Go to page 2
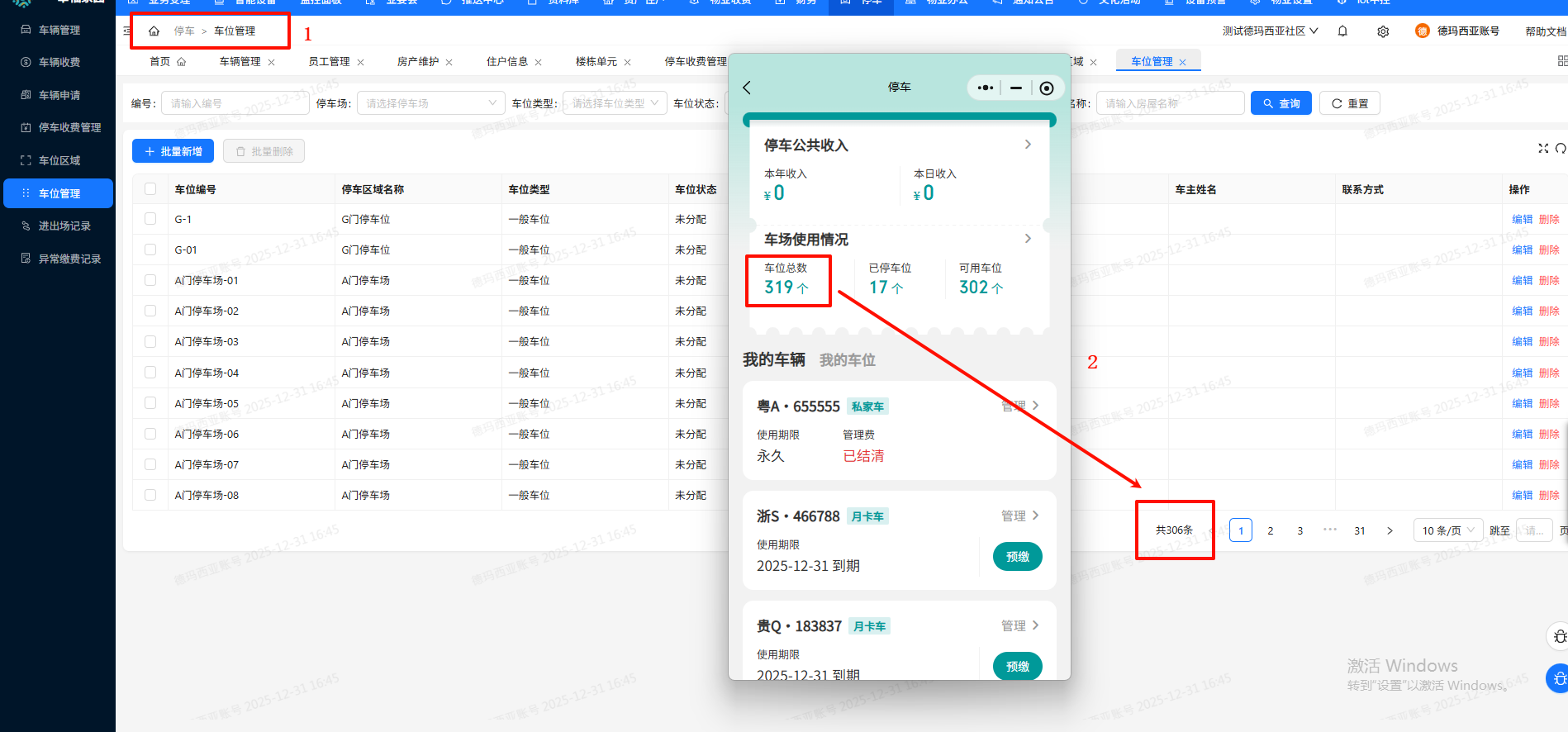Screen dimensions: 1568x732 coord(1271,530)
